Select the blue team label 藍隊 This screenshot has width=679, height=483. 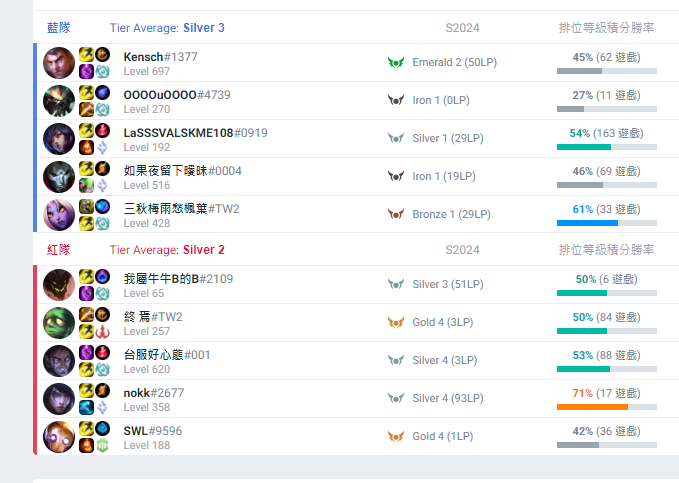tap(59, 28)
